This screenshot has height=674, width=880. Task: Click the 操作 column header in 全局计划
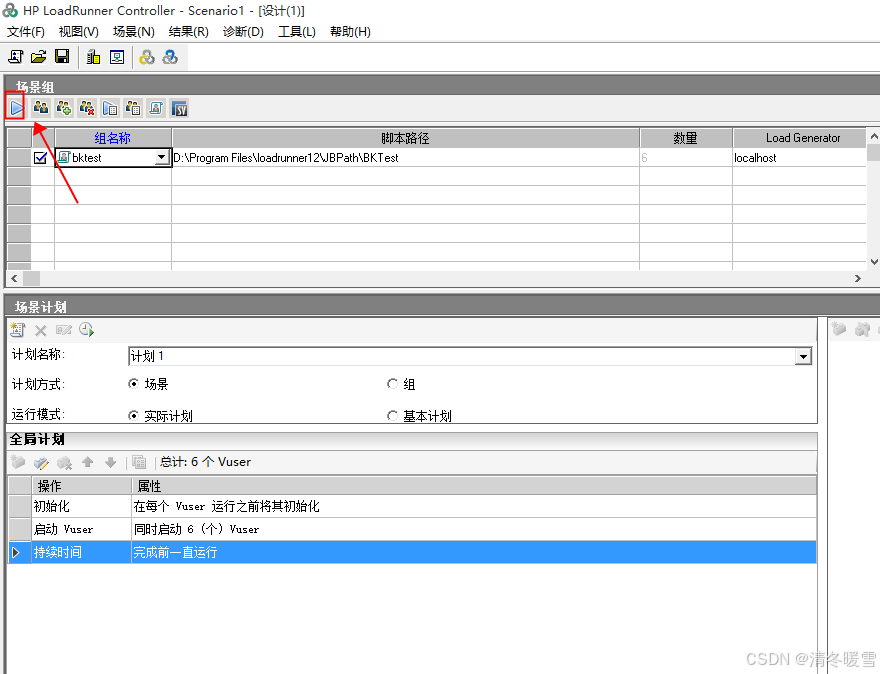coord(81,486)
